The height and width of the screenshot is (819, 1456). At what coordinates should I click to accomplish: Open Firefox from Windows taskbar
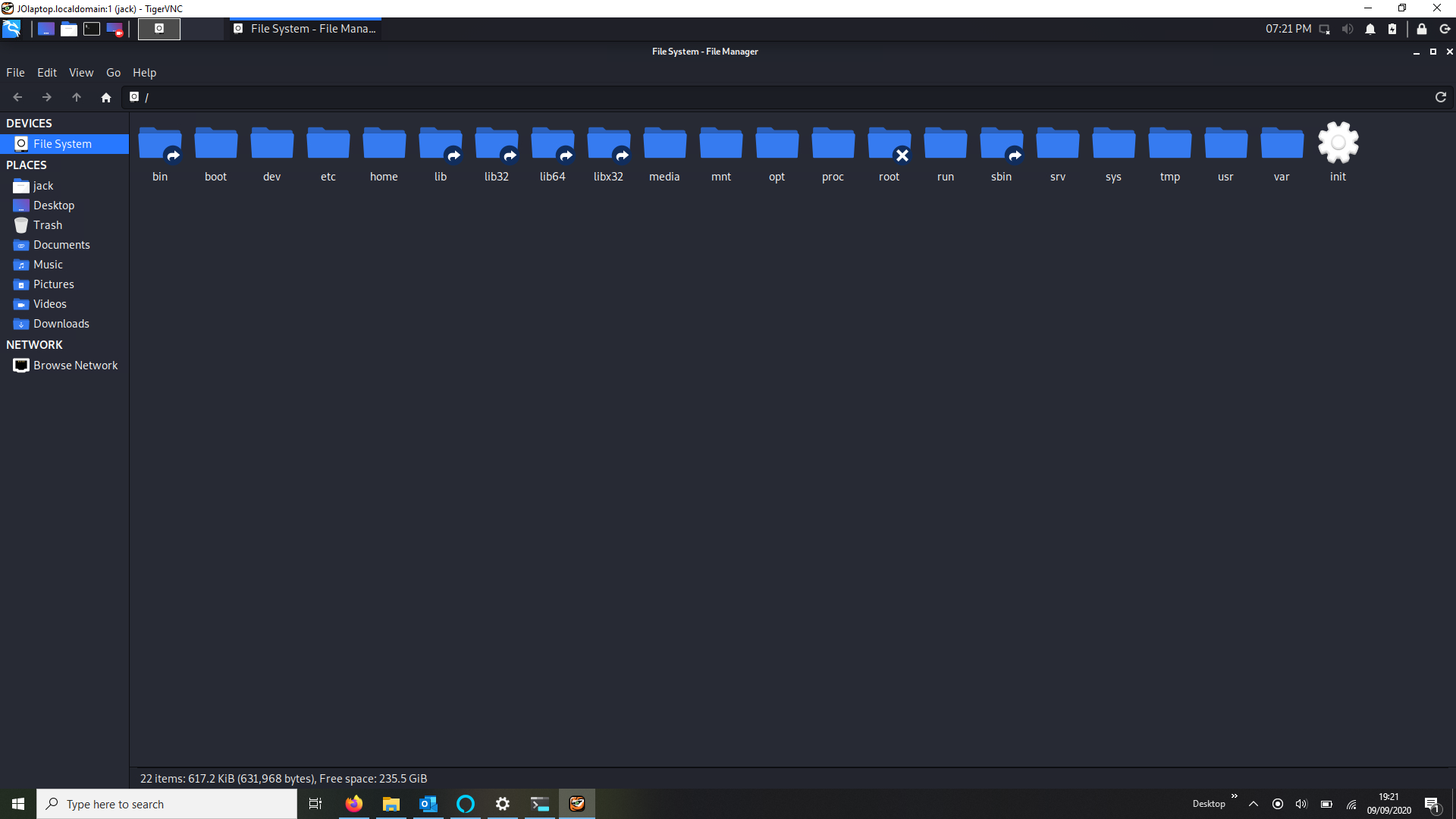(x=353, y=804)
